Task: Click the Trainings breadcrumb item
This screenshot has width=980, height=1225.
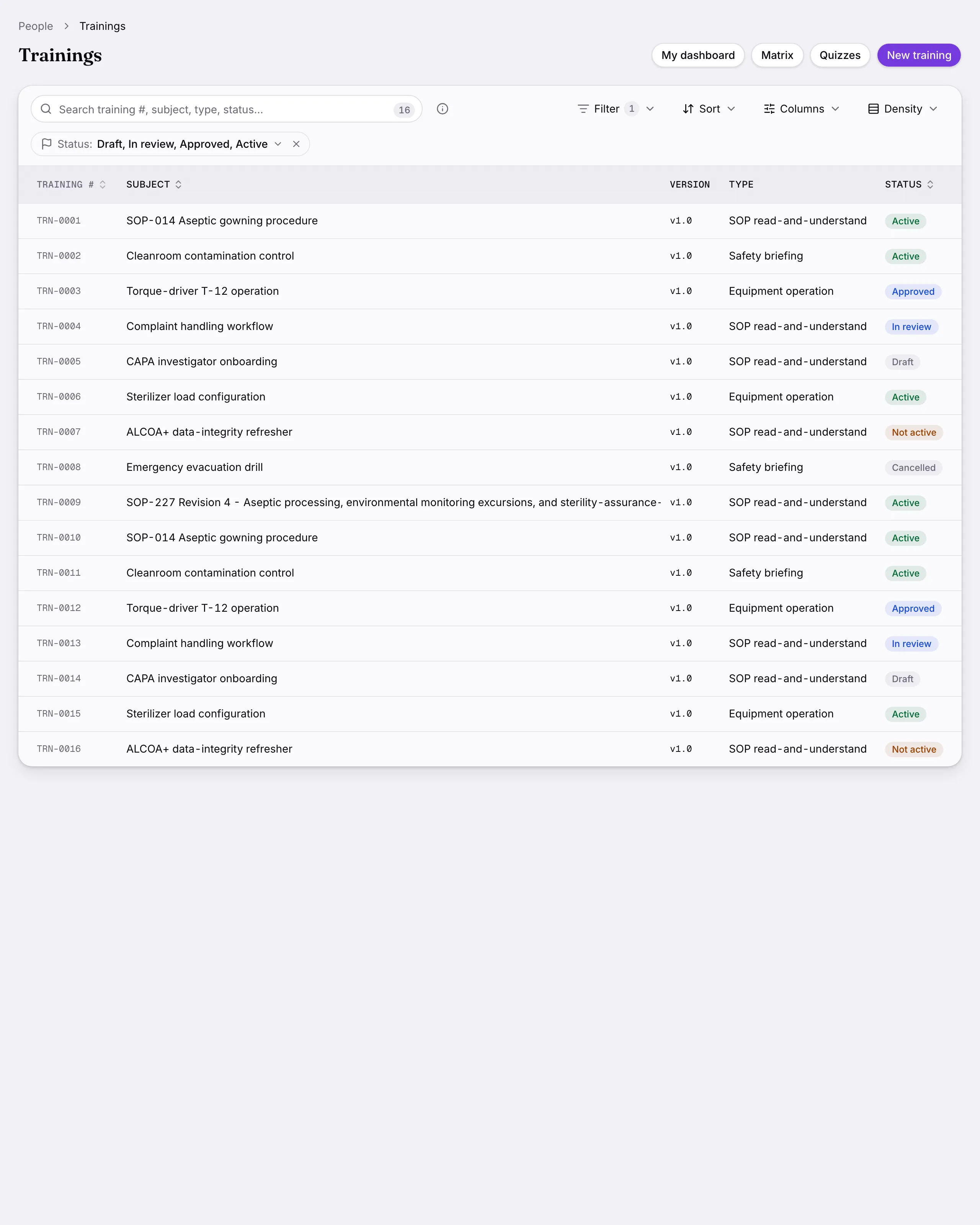Action: point(102,26)
